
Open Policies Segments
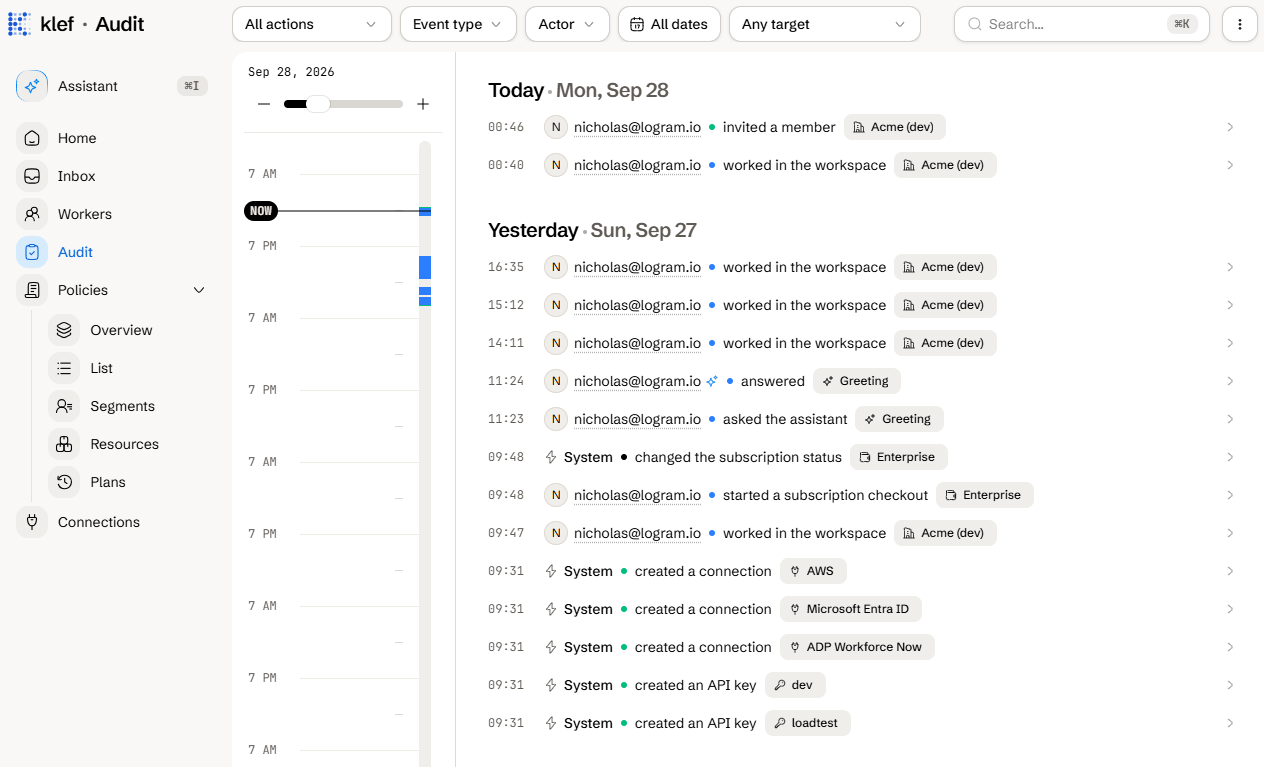tap(122, 406)
